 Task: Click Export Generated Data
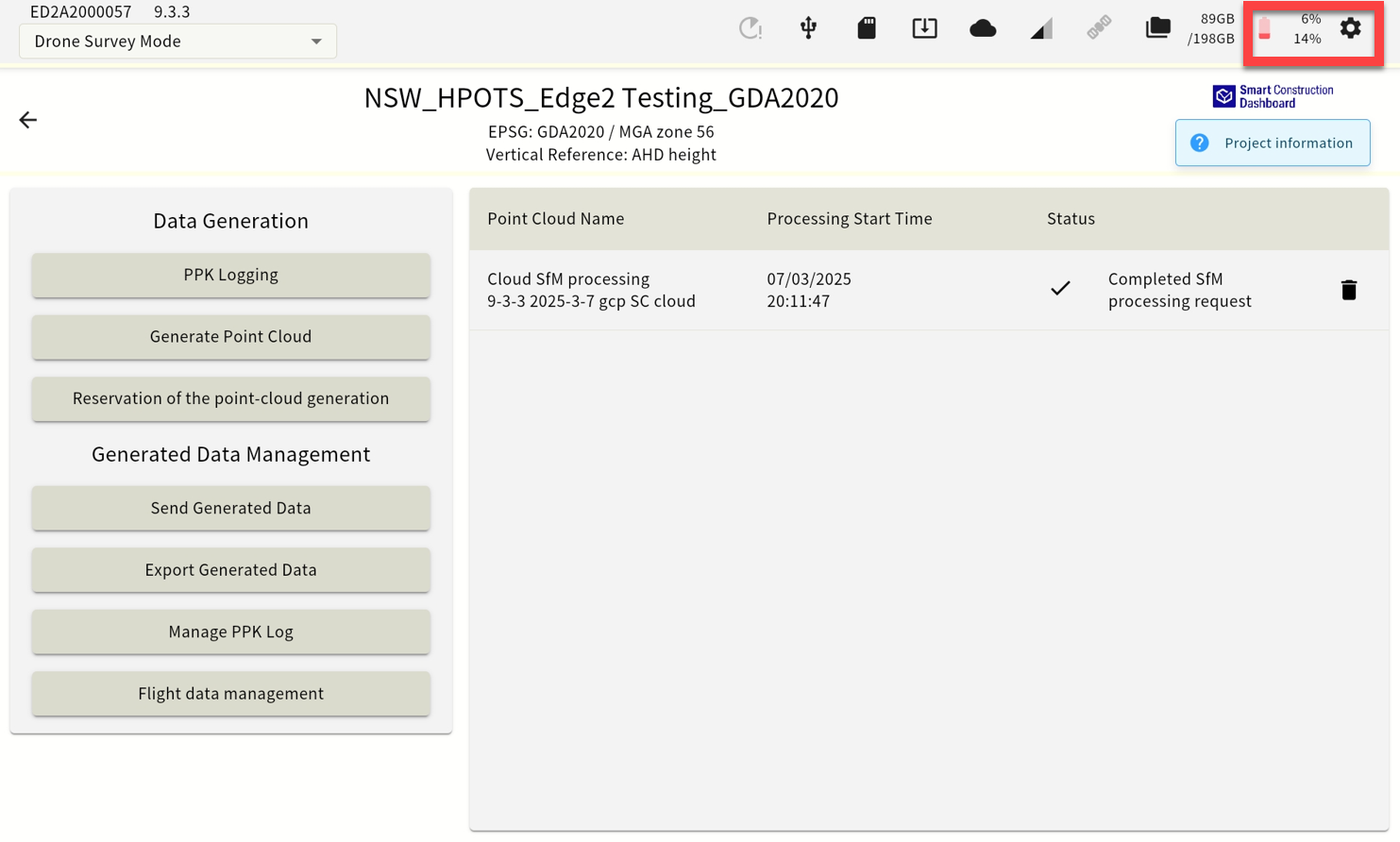click(x=230, y=570)
